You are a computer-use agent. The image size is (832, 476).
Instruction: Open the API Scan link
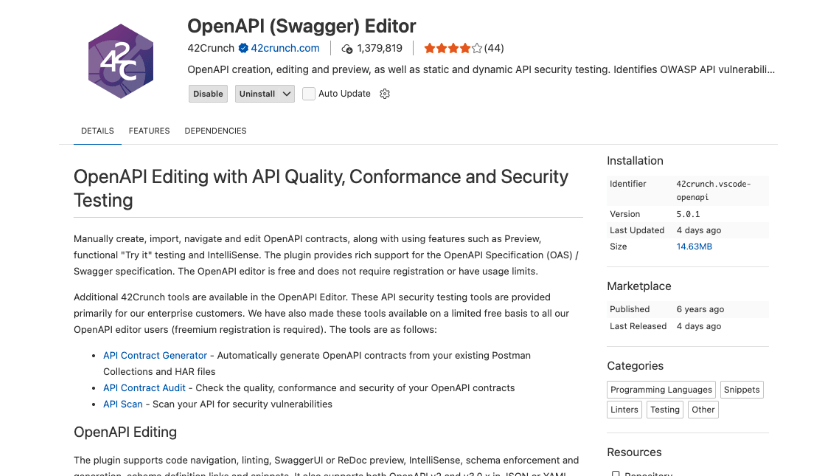click(x=123, y=404)
